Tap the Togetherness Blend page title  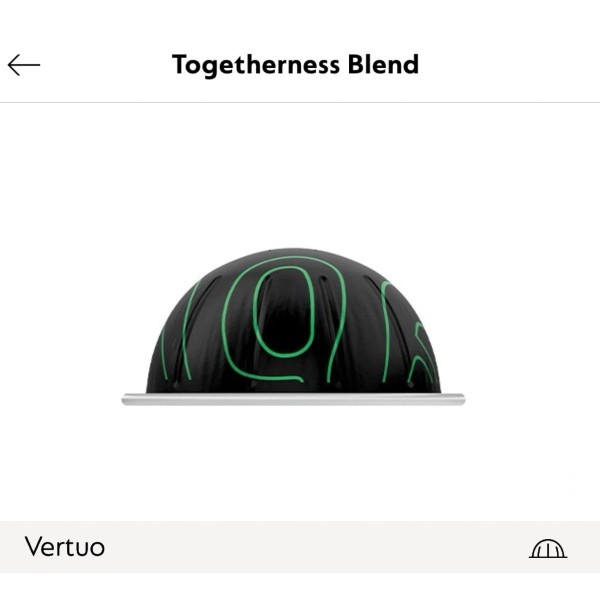(x=295, y=65)
